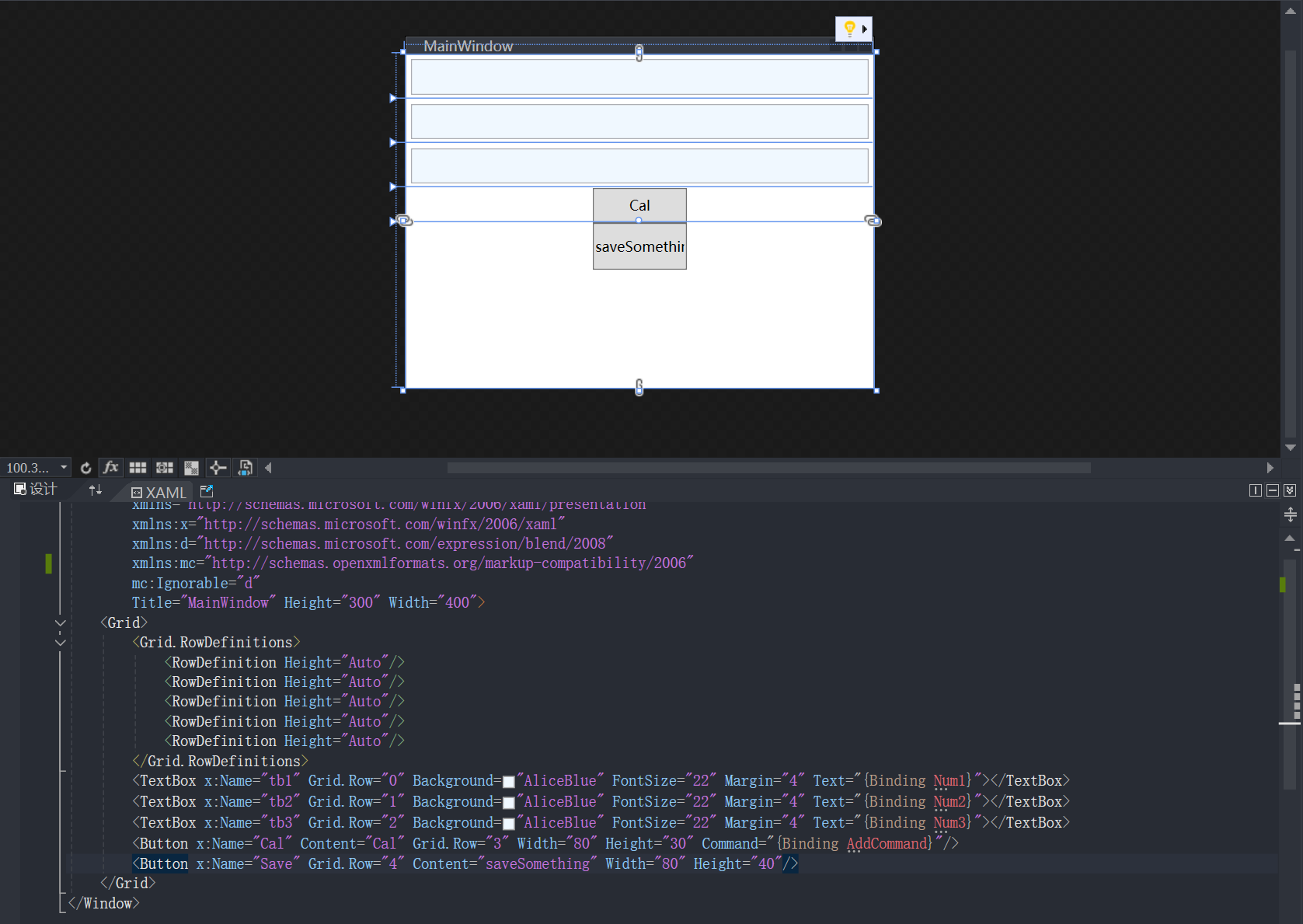The image size is (1303, 924).
Task: Click the designer vertical scroll up arrow
Action: tap(1290, 11)
